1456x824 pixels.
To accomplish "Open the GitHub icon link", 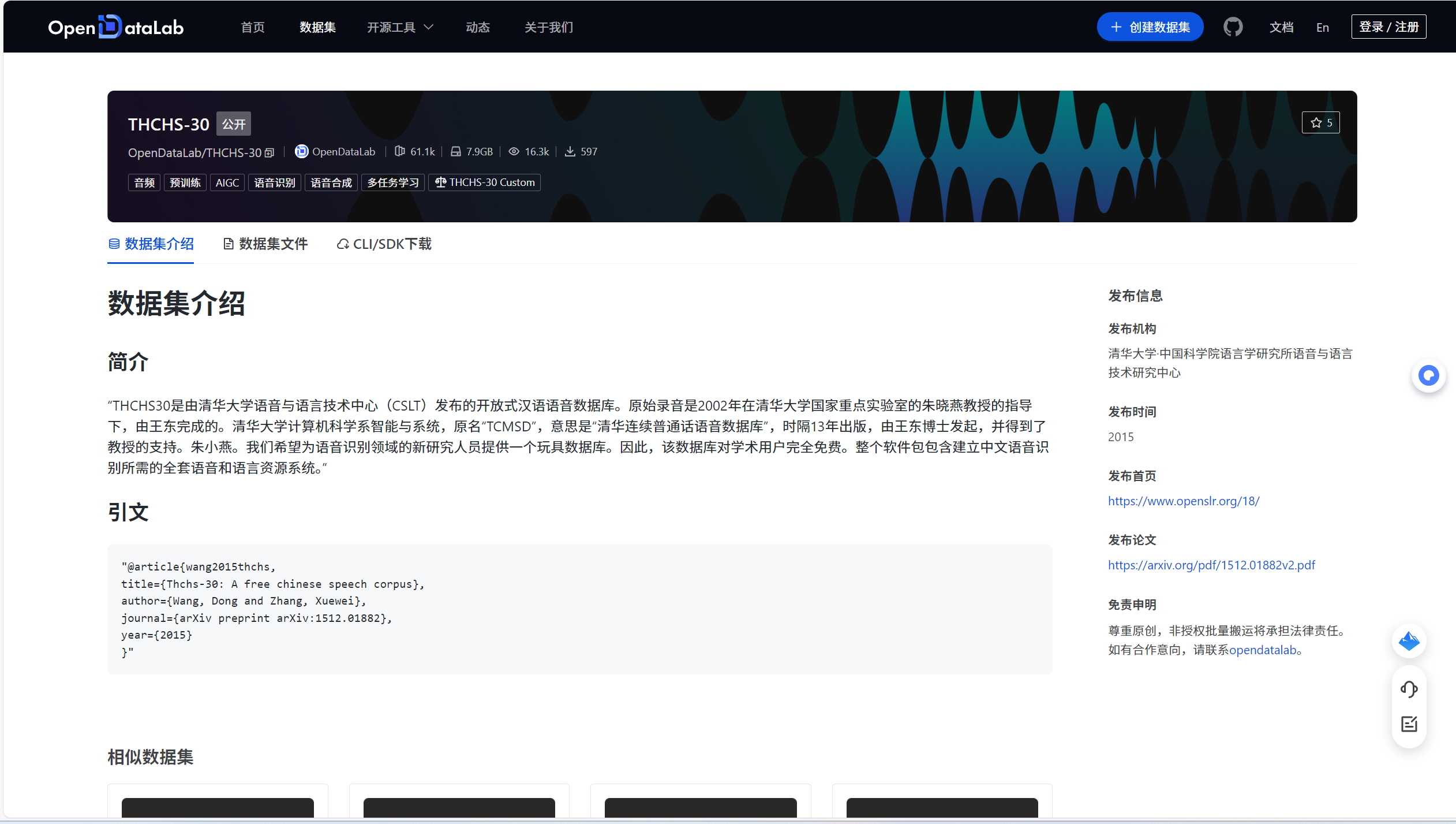I will (x=1233, y=27).
